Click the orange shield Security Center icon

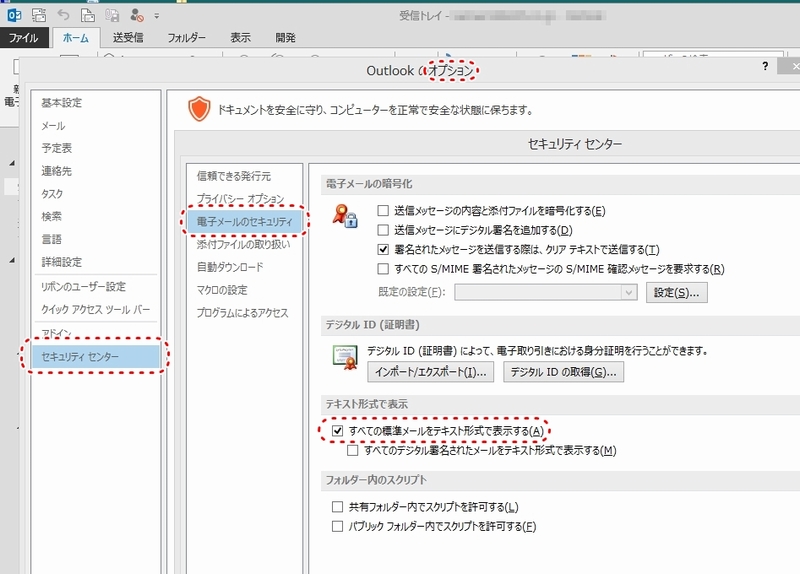click(x=199, y=109)
